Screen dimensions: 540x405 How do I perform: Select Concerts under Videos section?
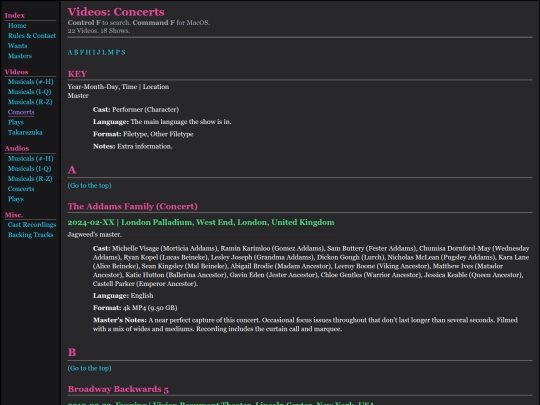(21, 112)
